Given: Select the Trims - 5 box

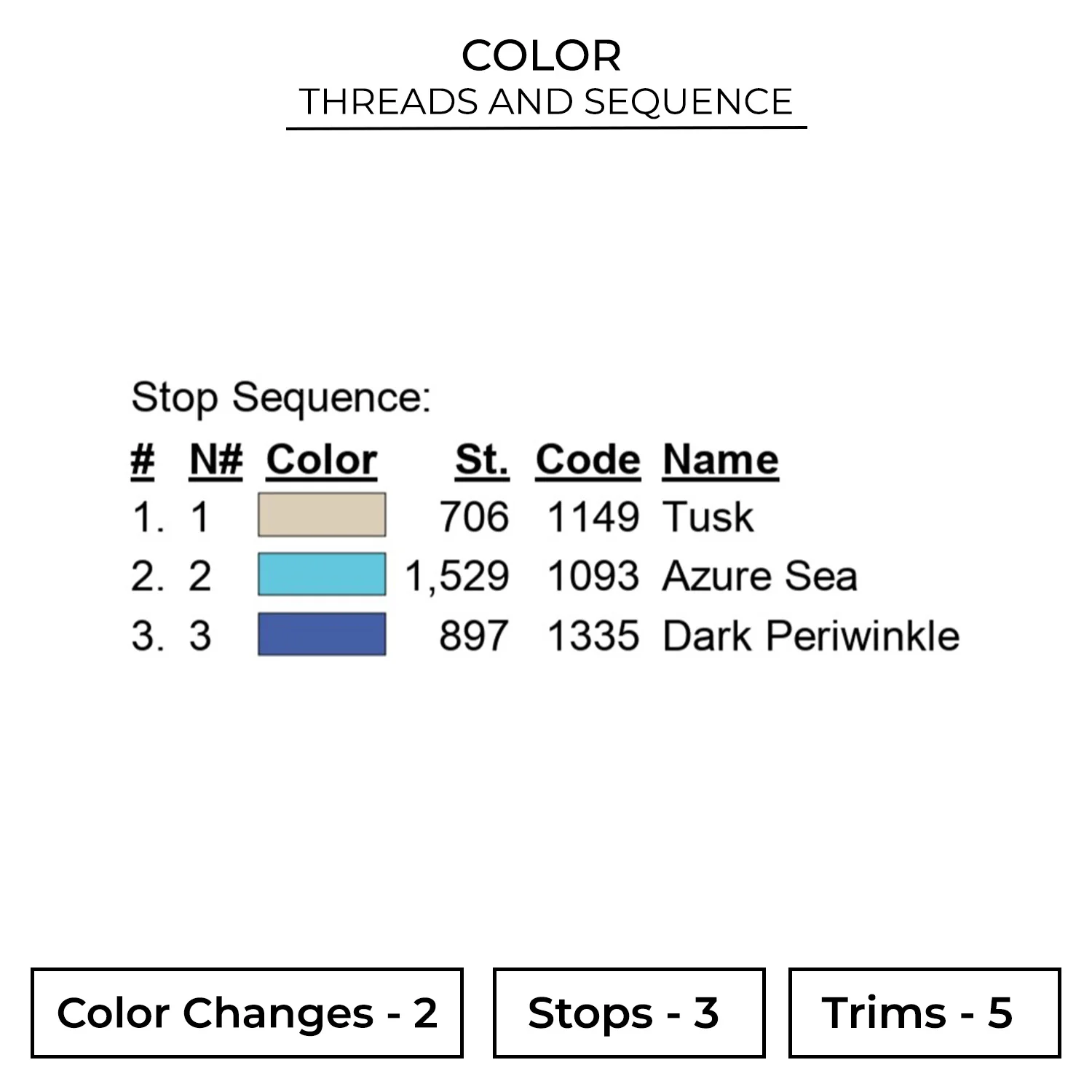Looking at the screenshot, I should (924, 1013).
